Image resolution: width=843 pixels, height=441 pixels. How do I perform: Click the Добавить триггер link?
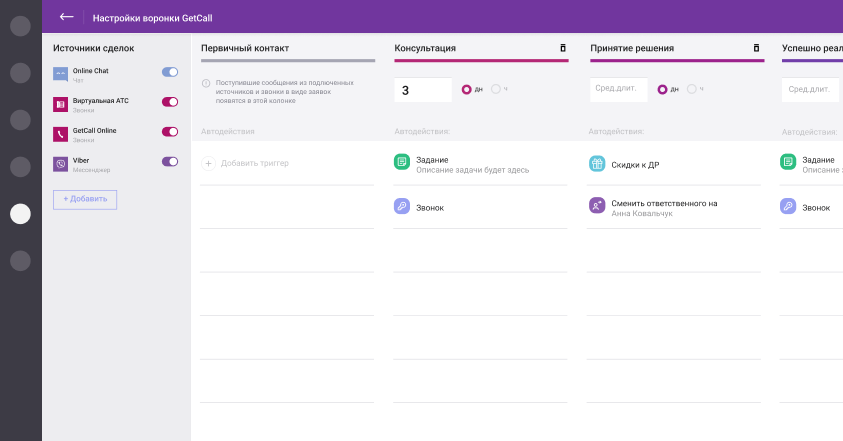point(254,163)
